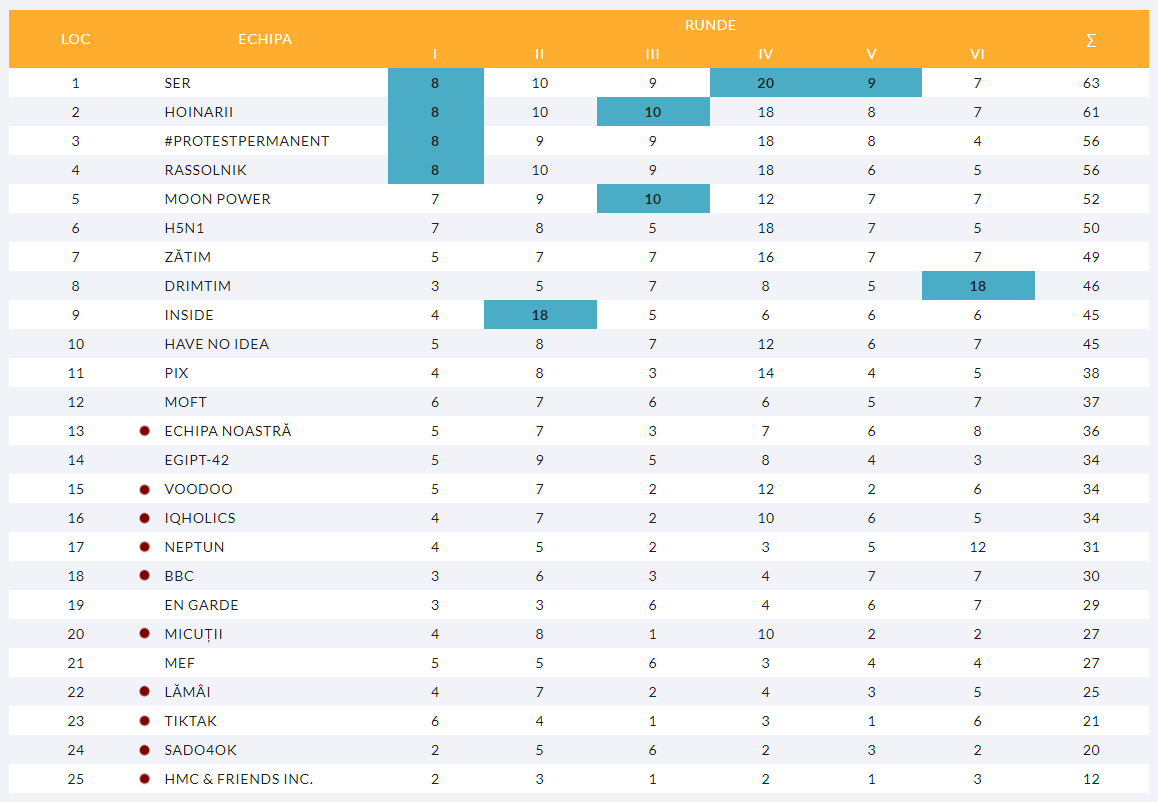Viewport: 1158px width, 802px height.
Task: Click the round IV column header
Action: point(766,54)
